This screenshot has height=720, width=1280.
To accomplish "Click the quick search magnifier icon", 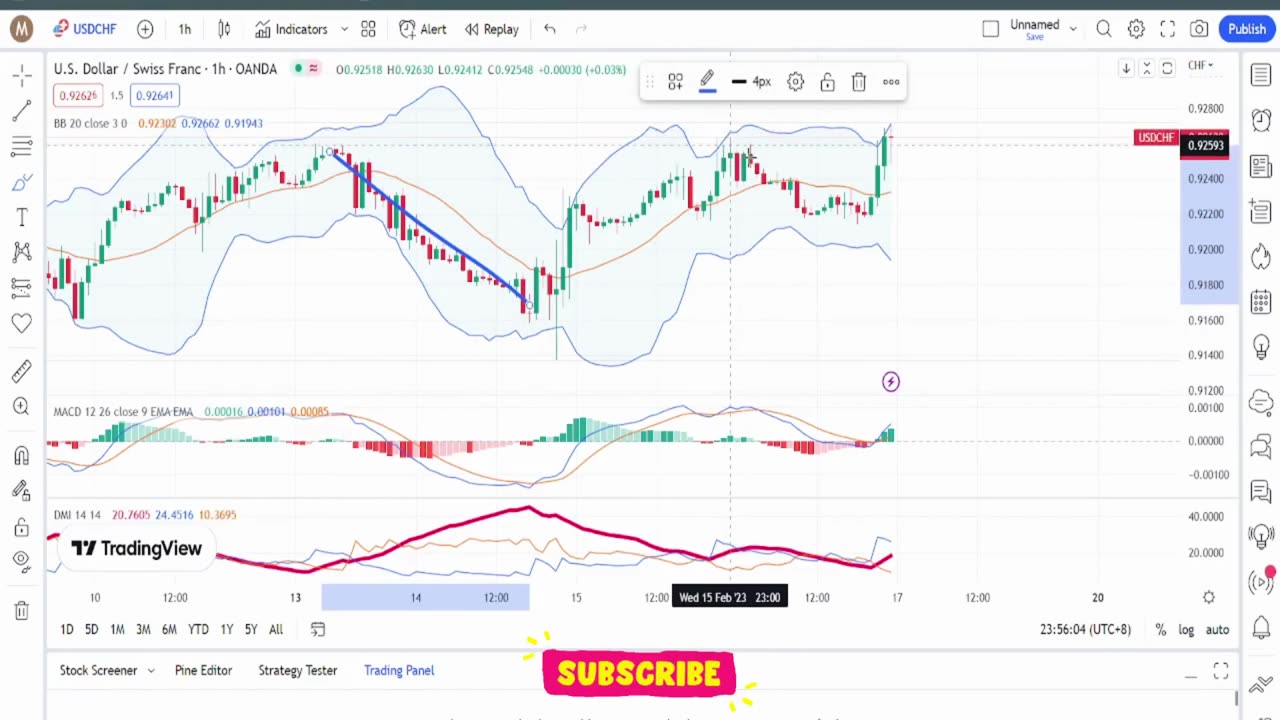I will [x=1104, y=29].
